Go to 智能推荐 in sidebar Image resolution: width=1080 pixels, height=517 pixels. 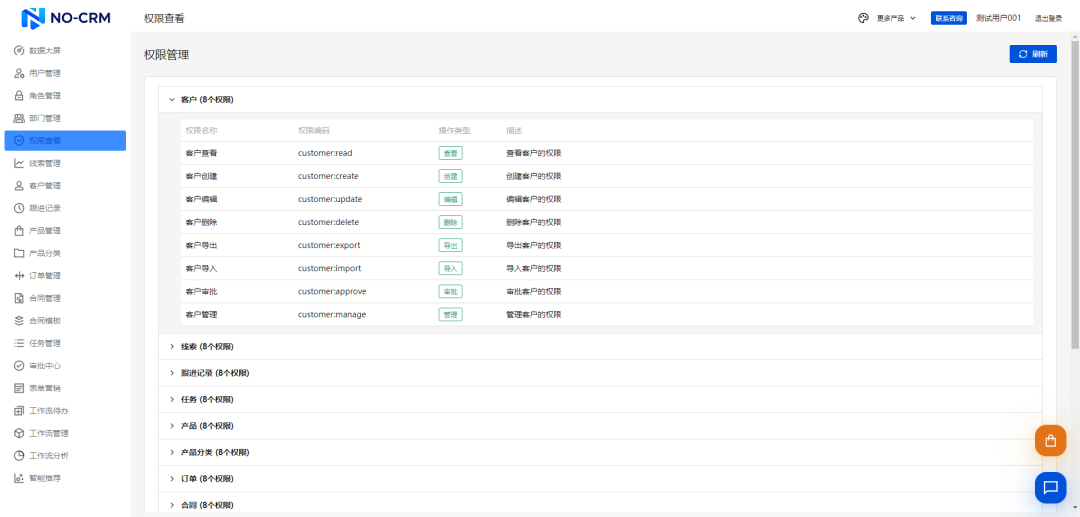coord(65,478)
